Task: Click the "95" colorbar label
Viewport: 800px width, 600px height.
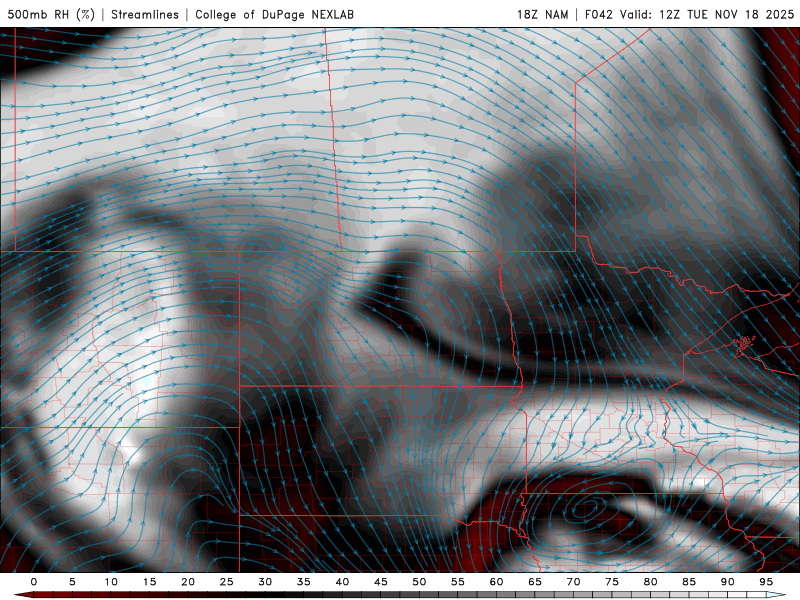Action: (766, 582)
